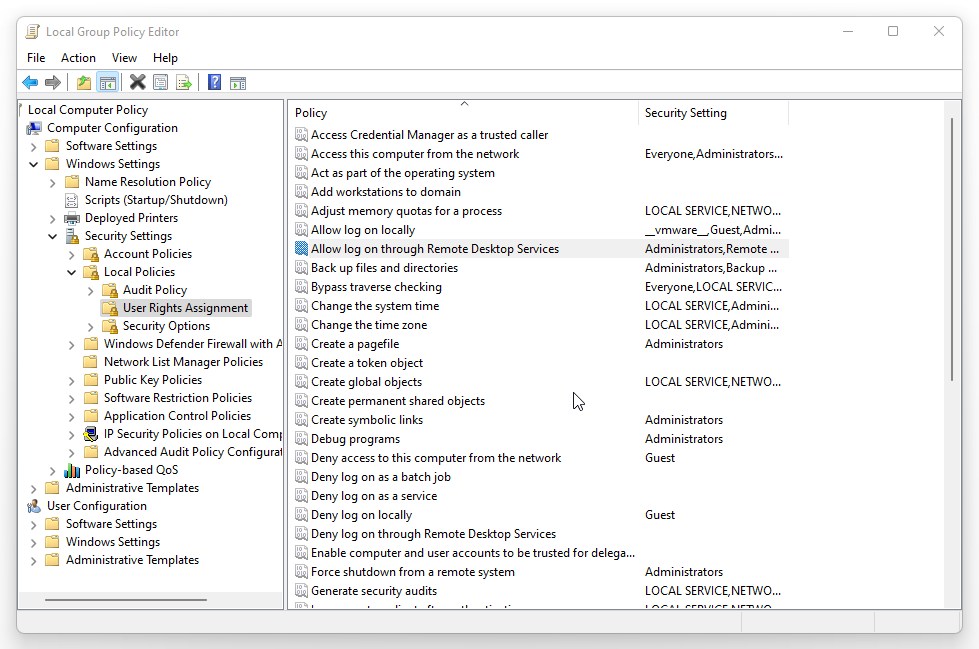Click the Back arrow toolbar icon

pyautogui.click(x=29, y=82)
